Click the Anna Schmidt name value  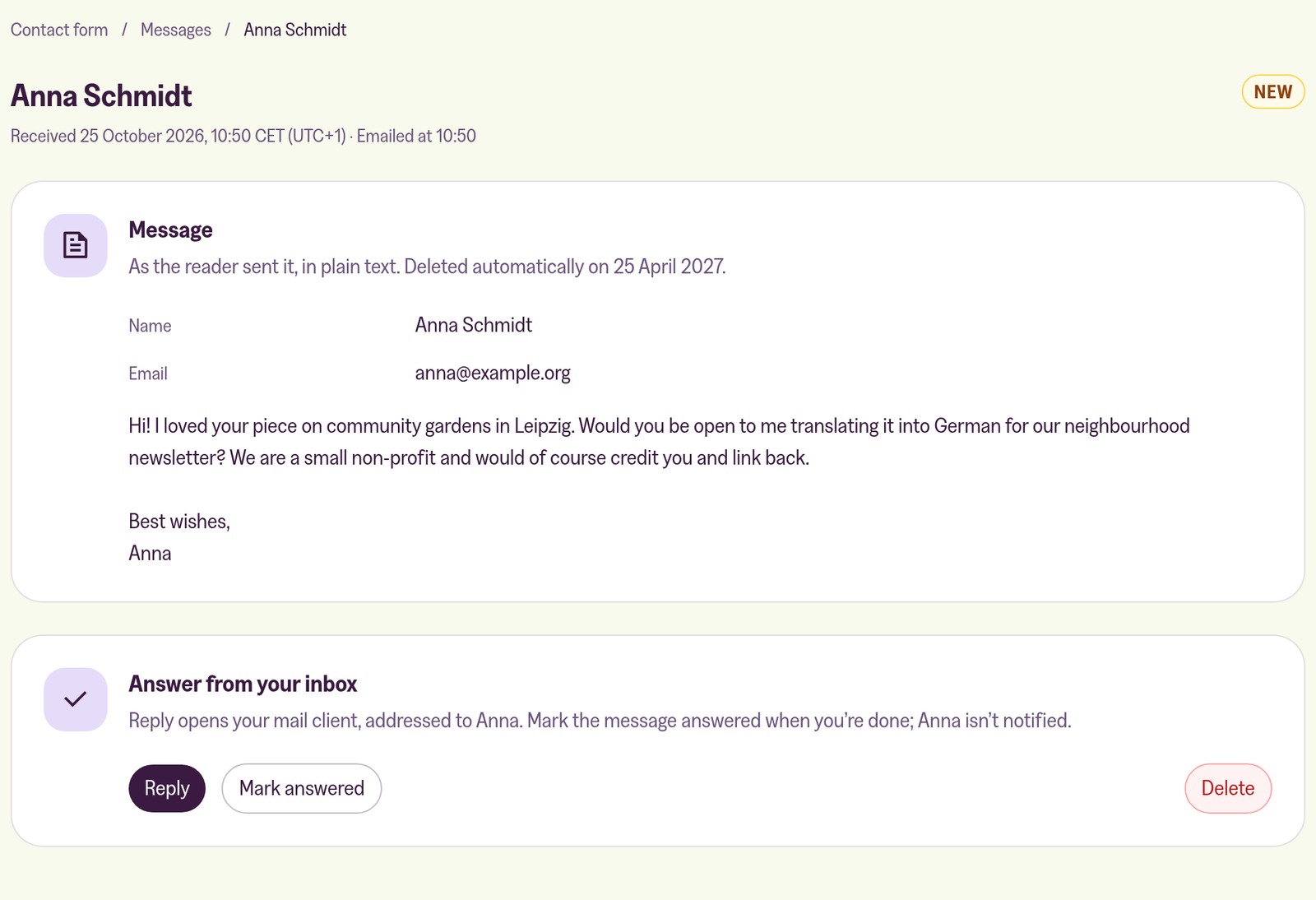[x=474, y=325]
